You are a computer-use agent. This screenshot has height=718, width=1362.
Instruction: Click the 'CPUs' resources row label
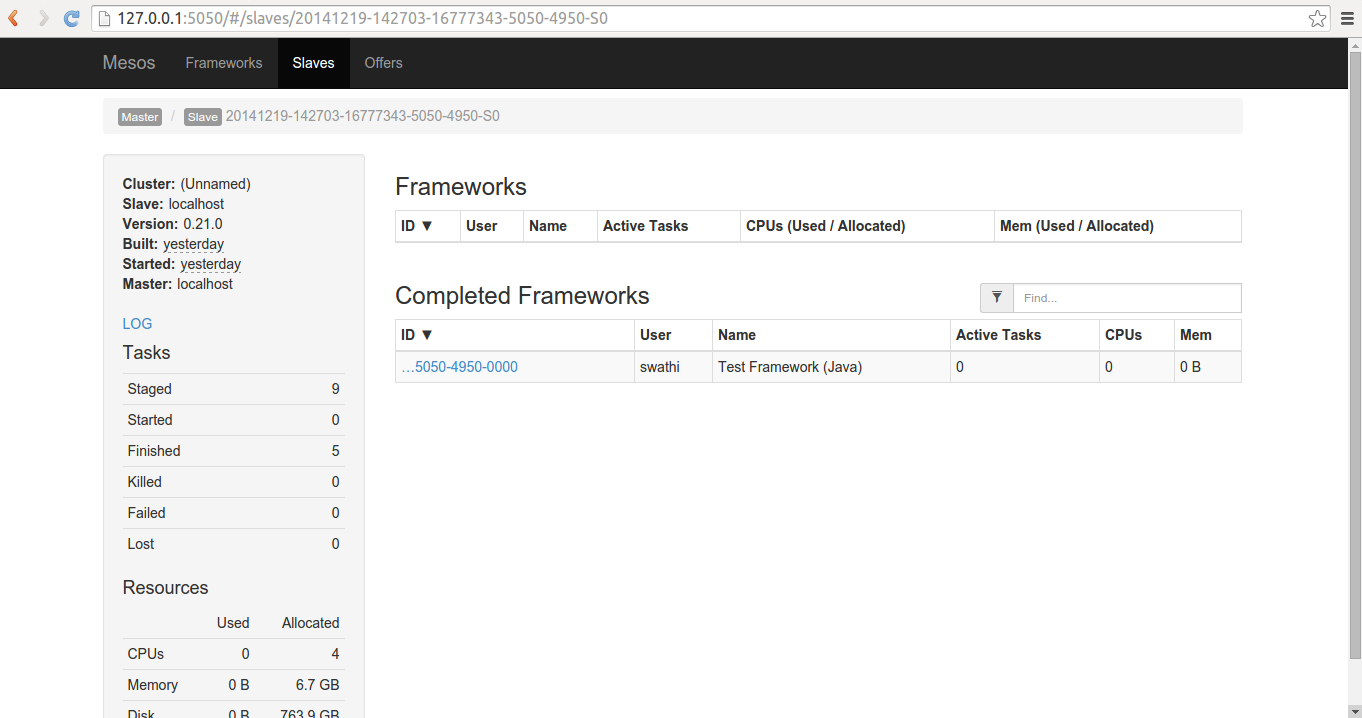(x=146, y=654)
